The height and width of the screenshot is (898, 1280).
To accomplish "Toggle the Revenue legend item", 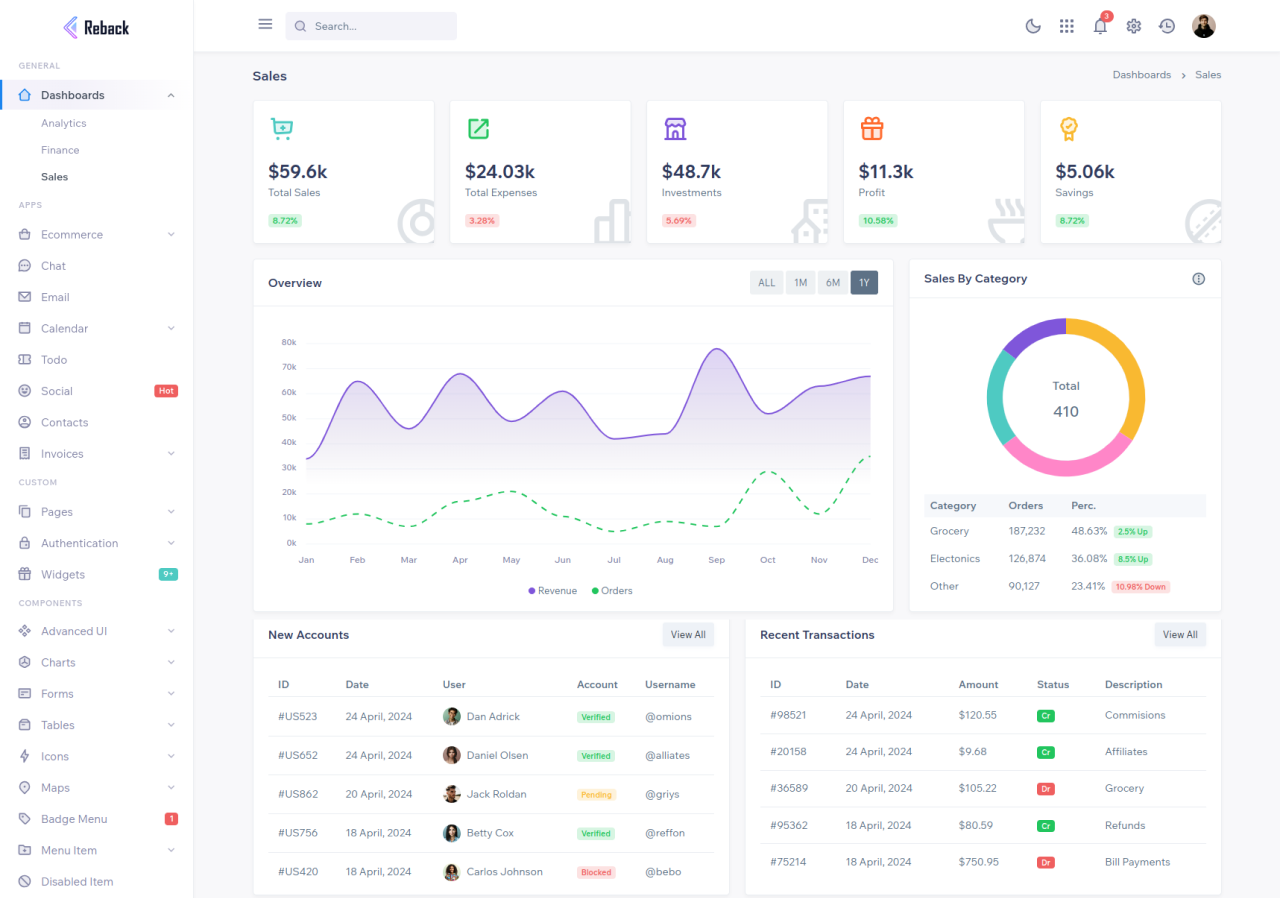I will 553,591.
